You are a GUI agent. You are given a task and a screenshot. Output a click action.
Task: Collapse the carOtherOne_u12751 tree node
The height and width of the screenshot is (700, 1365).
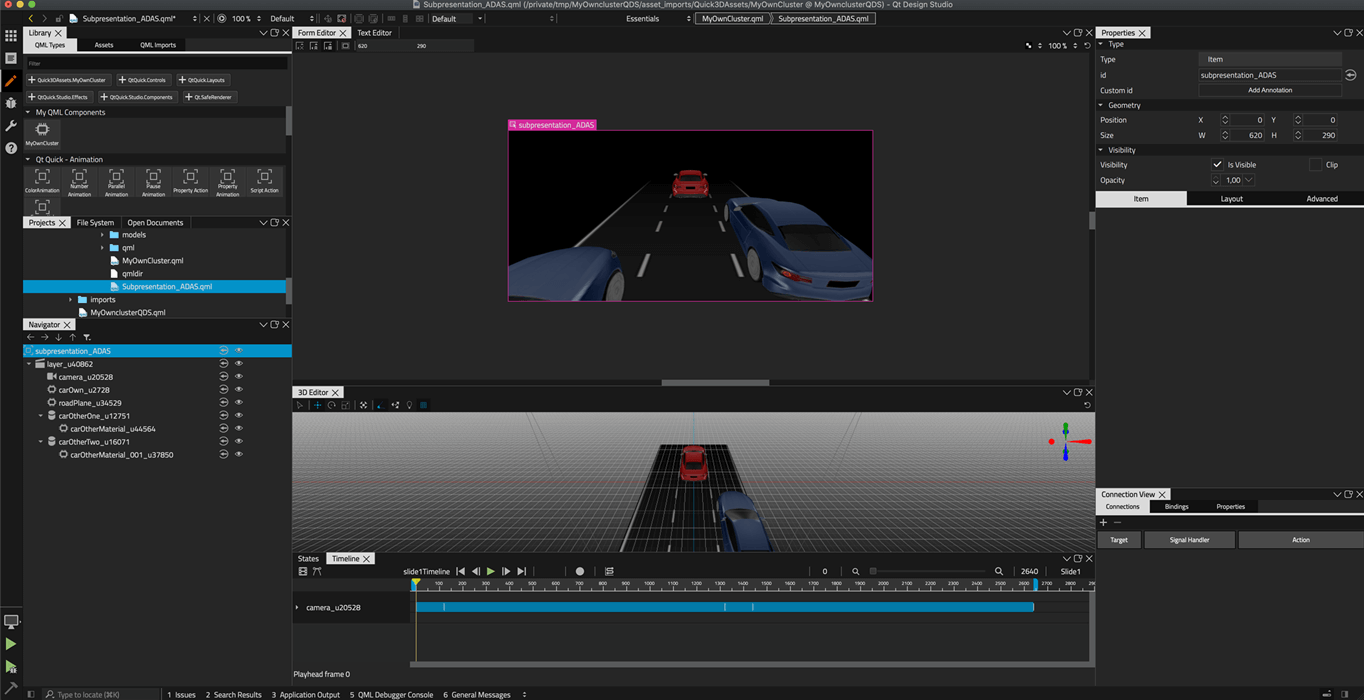41,416
